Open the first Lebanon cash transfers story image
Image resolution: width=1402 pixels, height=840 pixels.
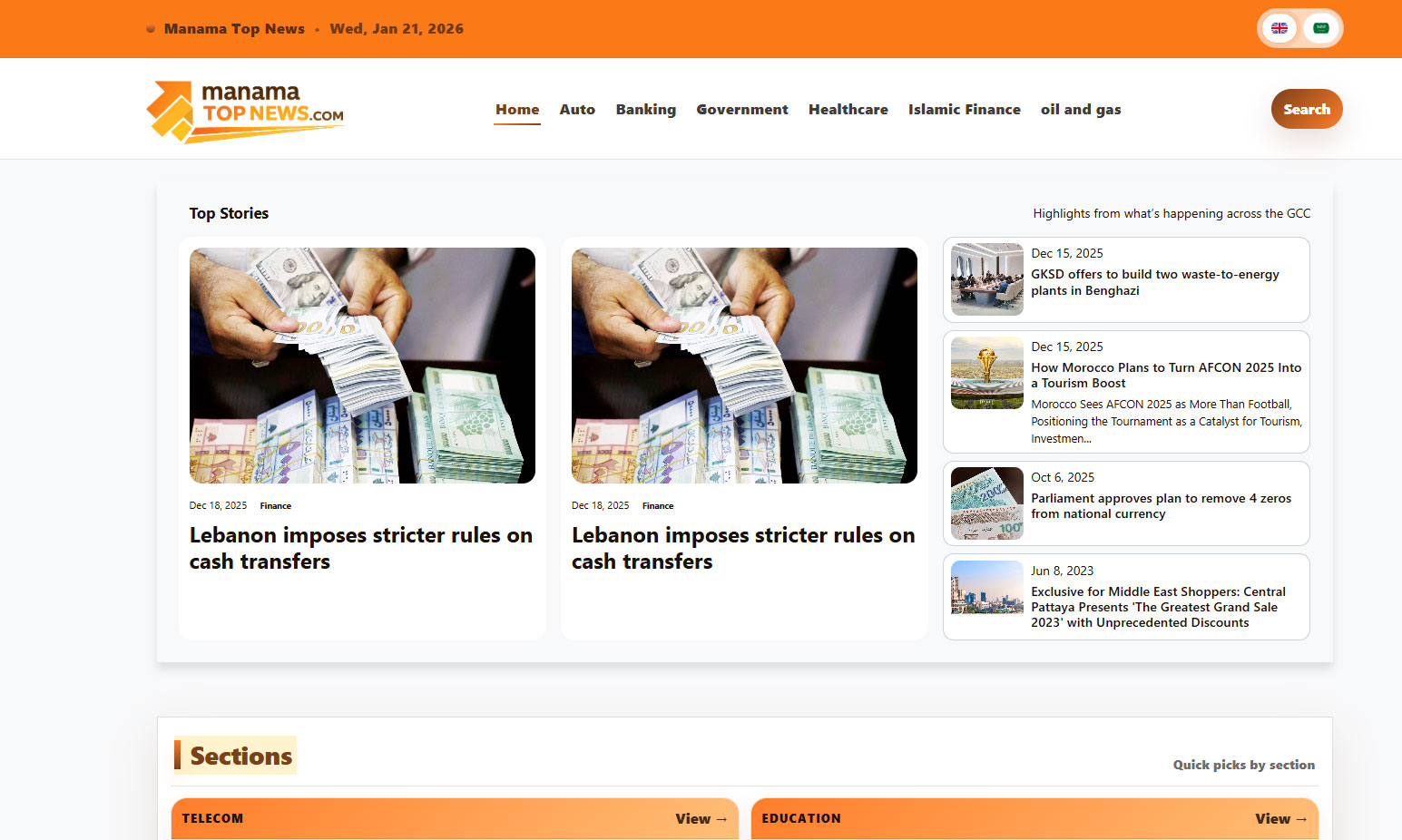[362, 366]
